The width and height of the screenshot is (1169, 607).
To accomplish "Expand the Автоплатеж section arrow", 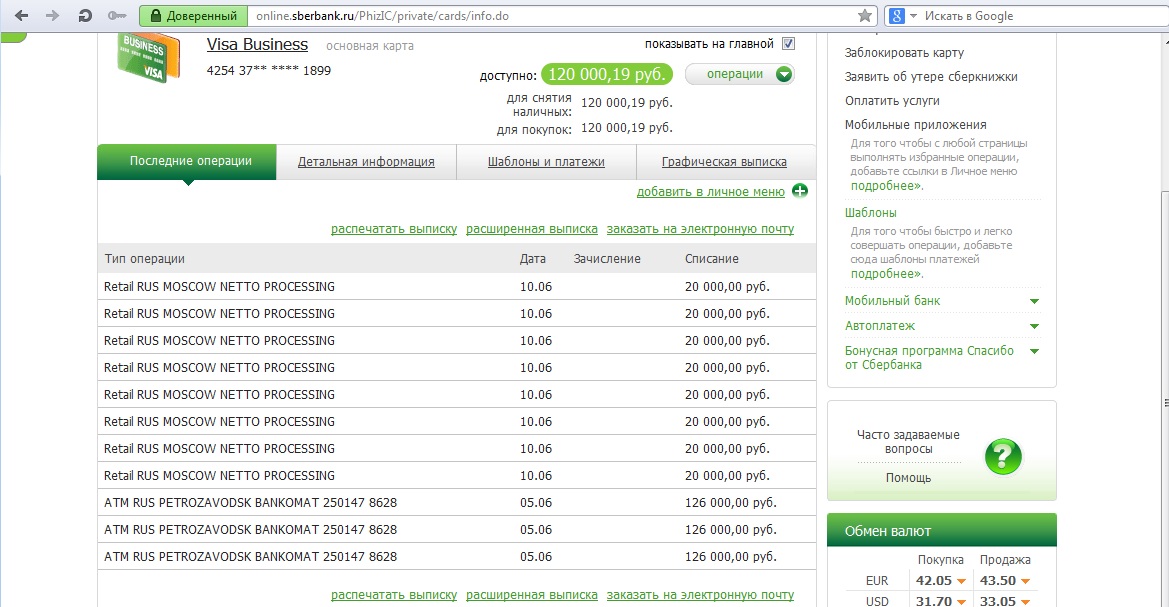I will pyautogui.click(x=1034, y=327).
